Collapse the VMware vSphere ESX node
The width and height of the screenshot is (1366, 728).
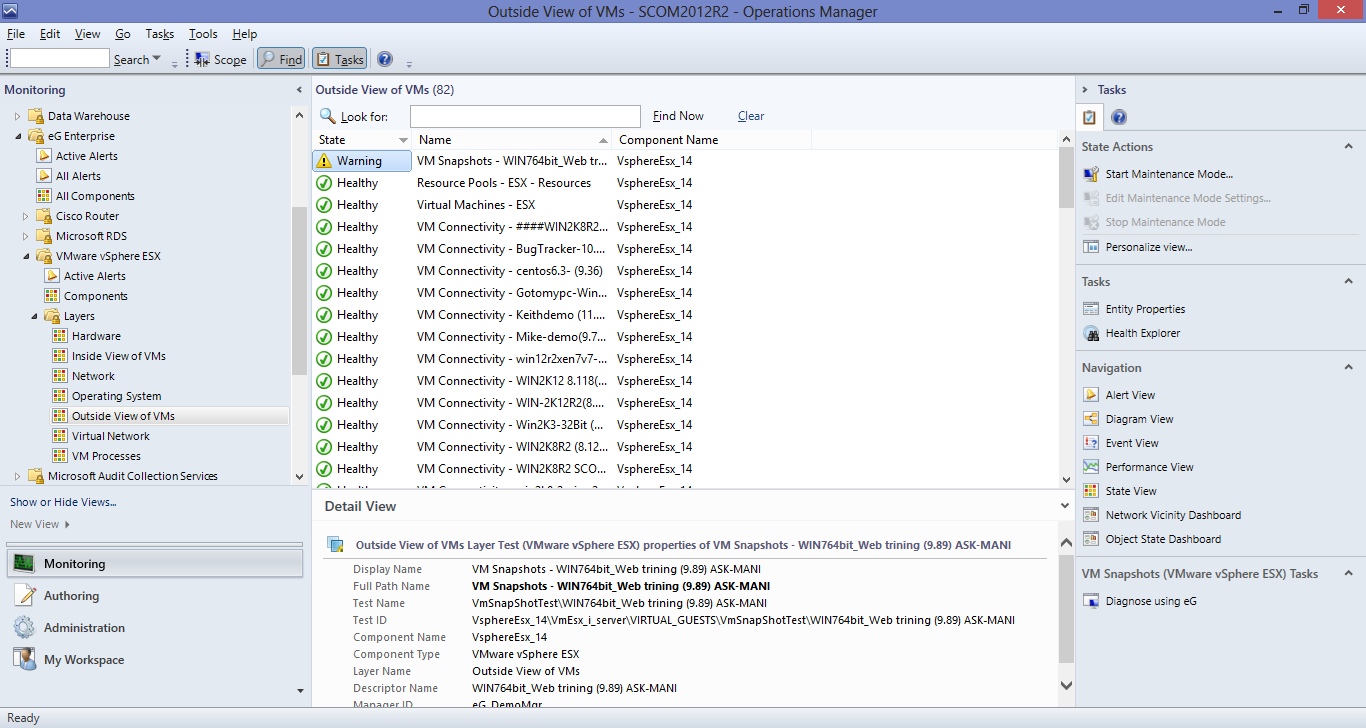pos(25,256)
